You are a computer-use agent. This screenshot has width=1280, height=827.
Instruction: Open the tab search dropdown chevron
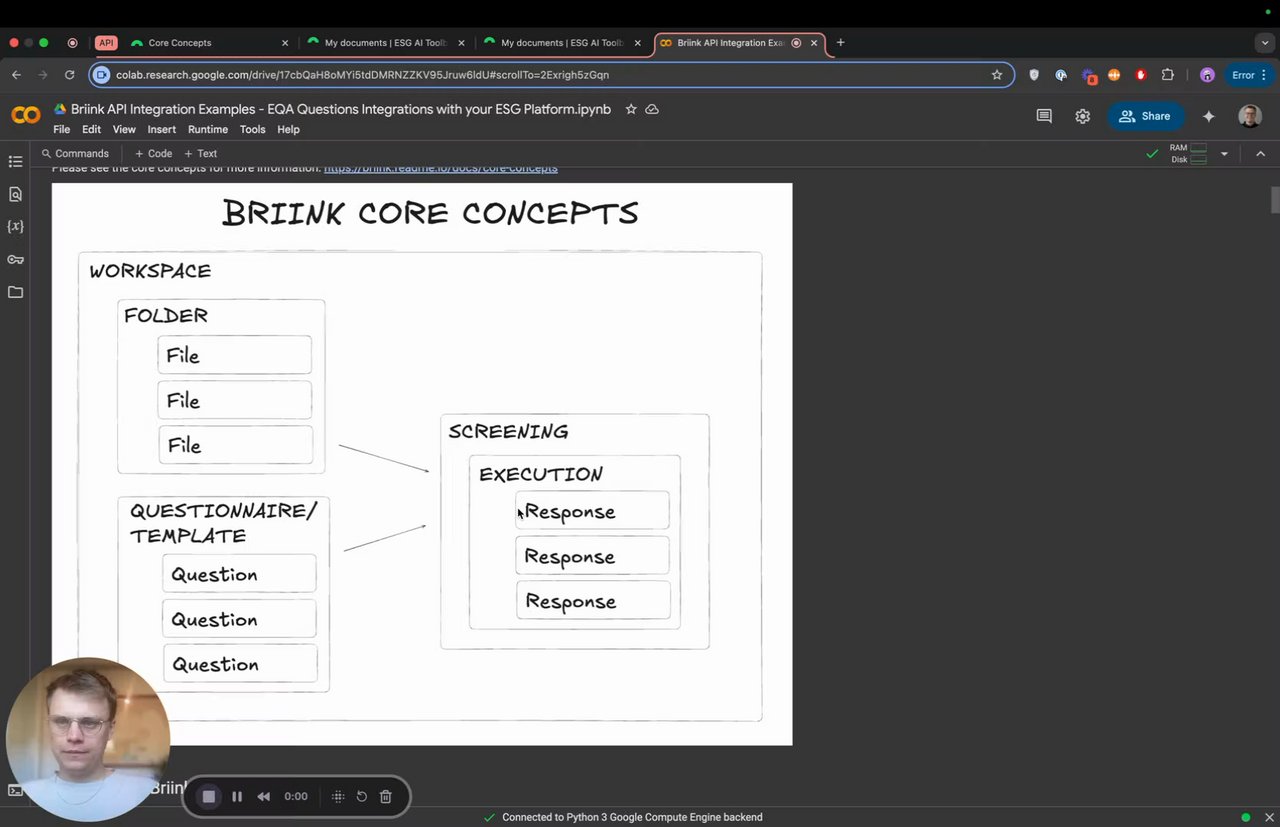pos(1265,43)
